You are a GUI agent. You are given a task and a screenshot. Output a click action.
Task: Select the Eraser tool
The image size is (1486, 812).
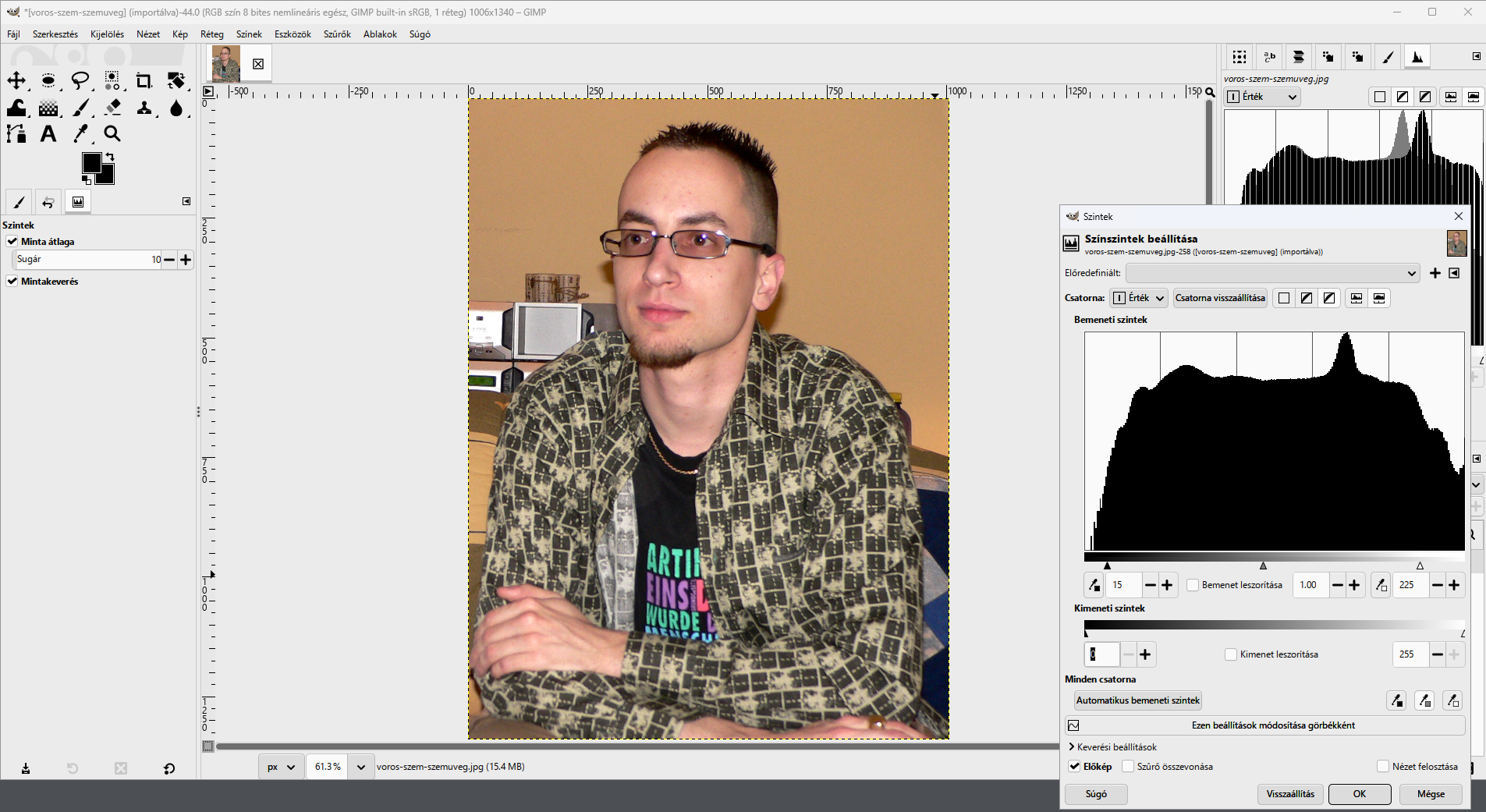click(x=113, y=108)
